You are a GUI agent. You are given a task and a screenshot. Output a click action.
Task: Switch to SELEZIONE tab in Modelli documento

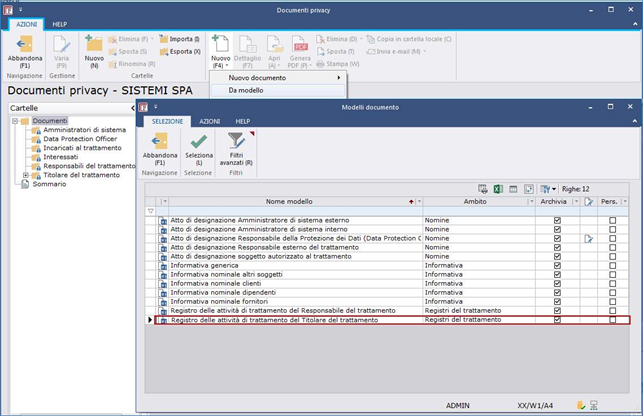[x=167, y=121]
